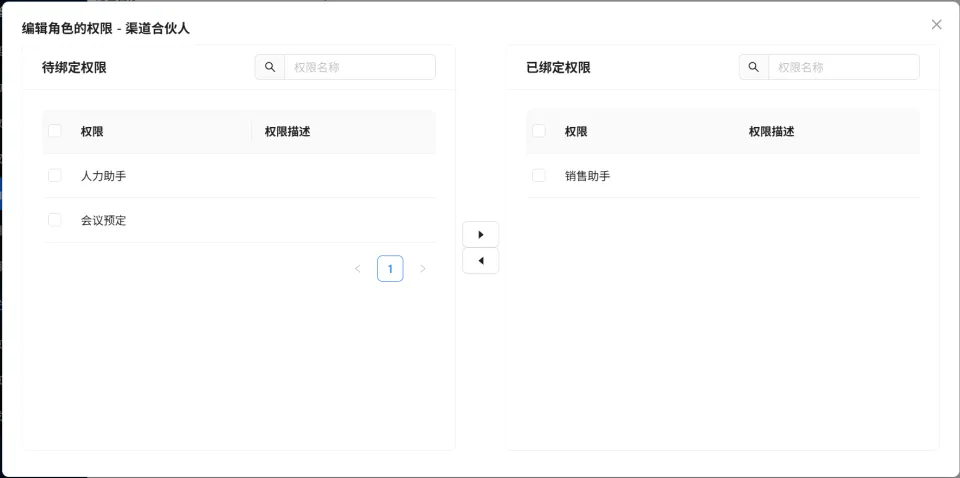Click the 权限 column header in 已绑定权限
Viewport: 960px width, 478px height.
[576, 131]
